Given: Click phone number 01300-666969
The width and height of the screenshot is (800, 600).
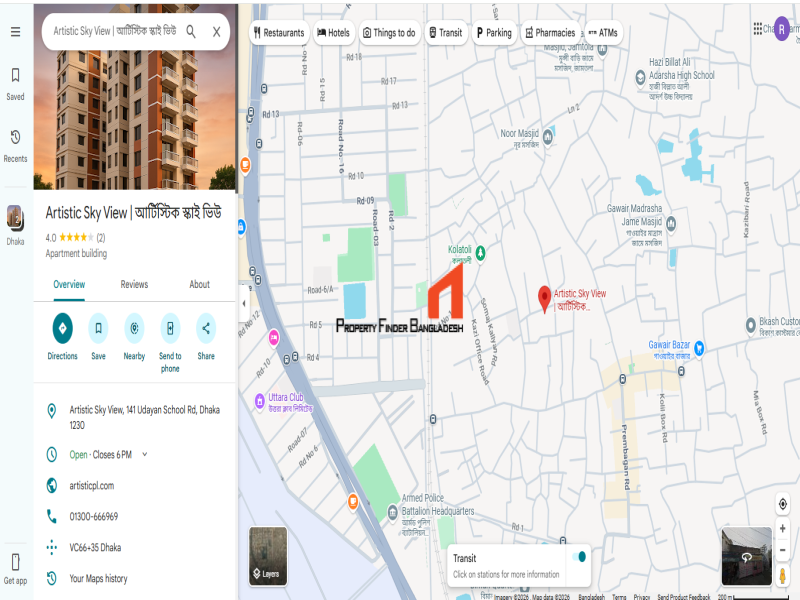Looking at the screenshot, I should (94, 516).
